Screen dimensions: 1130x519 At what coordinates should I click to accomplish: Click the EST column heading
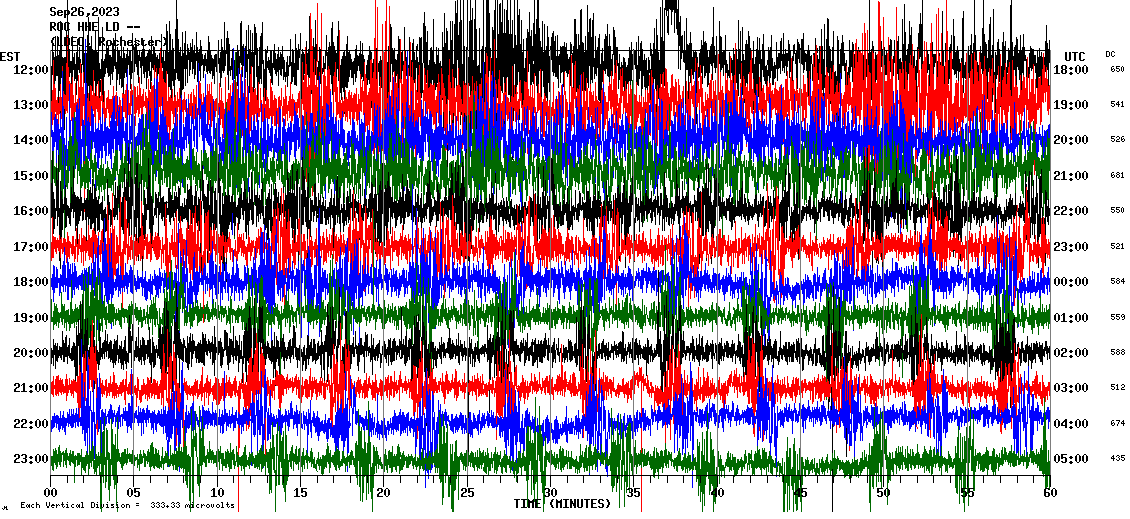9,56
